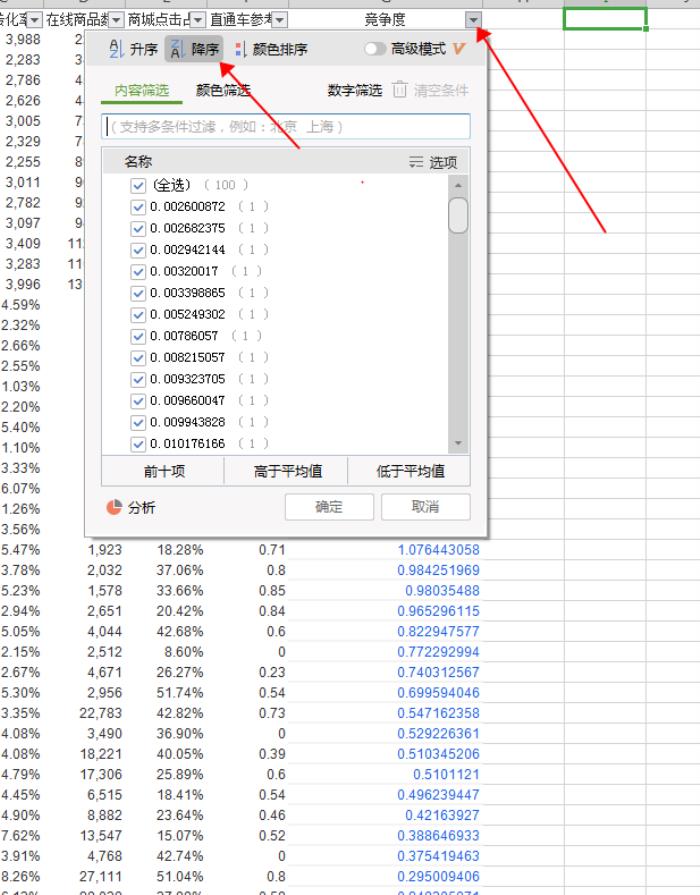The height and width of the screenshot is (895, 700).
Task: Click the 清空条件 trash icon
Action: click(400, 91)
